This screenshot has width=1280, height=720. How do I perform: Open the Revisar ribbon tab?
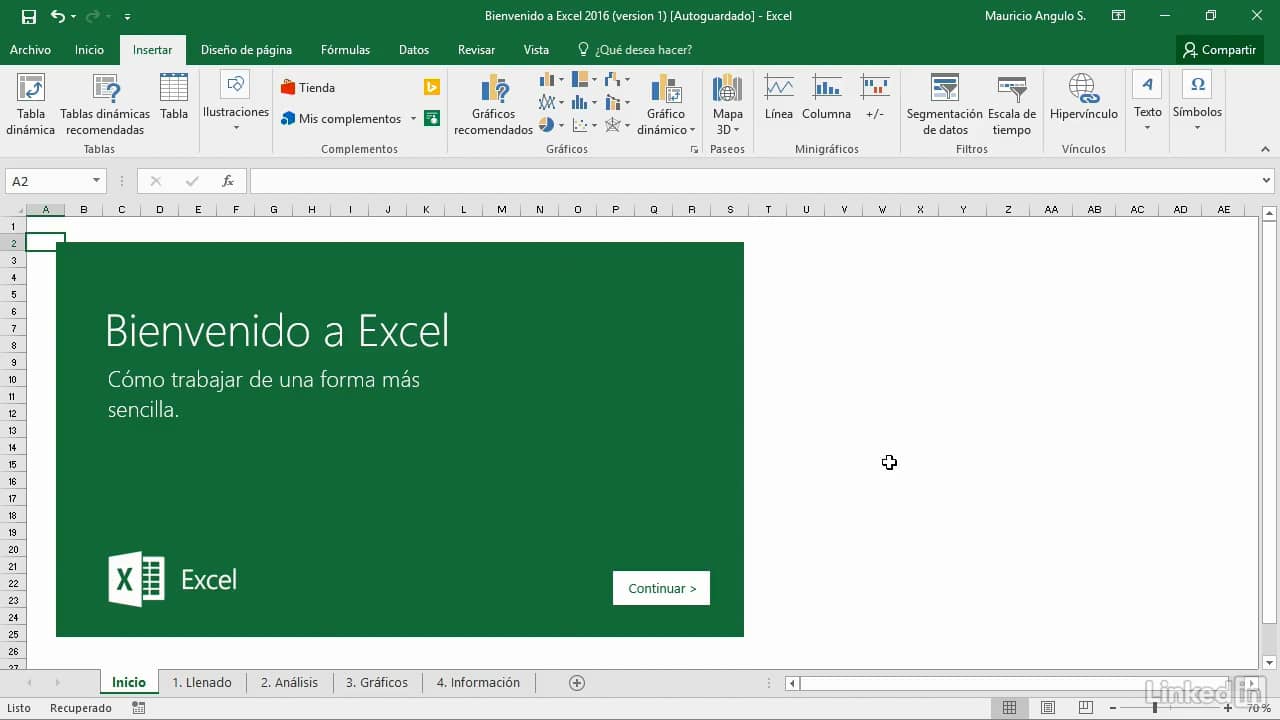(x=476, y=50)
